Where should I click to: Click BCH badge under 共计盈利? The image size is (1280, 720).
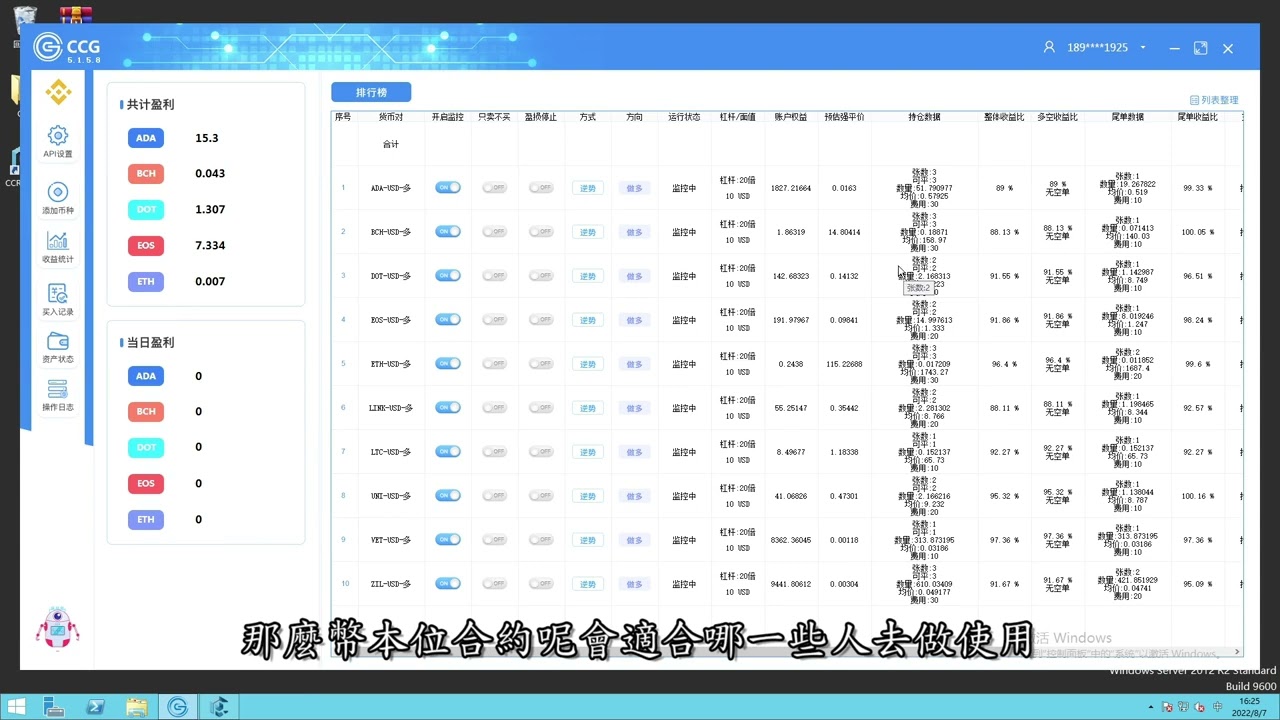point(146,173)
